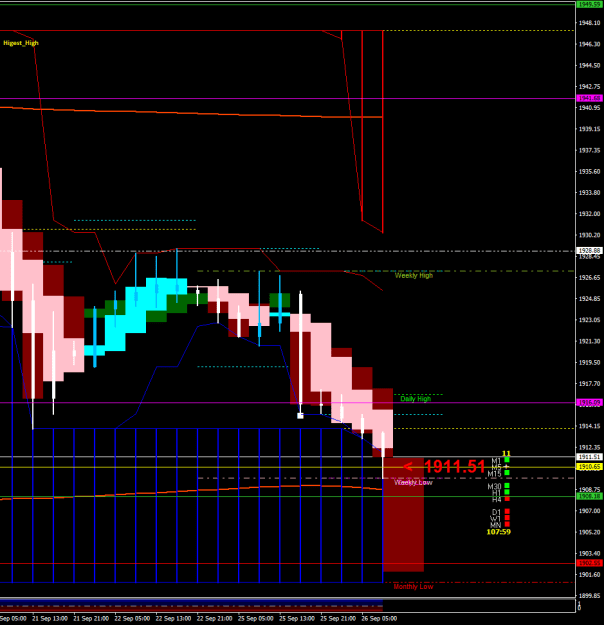Click the '22 Sep 05:00' time axis label

click(x=132, y=619)
